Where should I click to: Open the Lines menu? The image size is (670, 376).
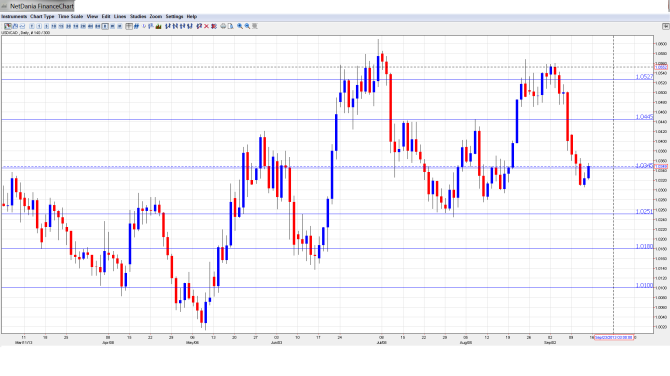pos(120,16)
